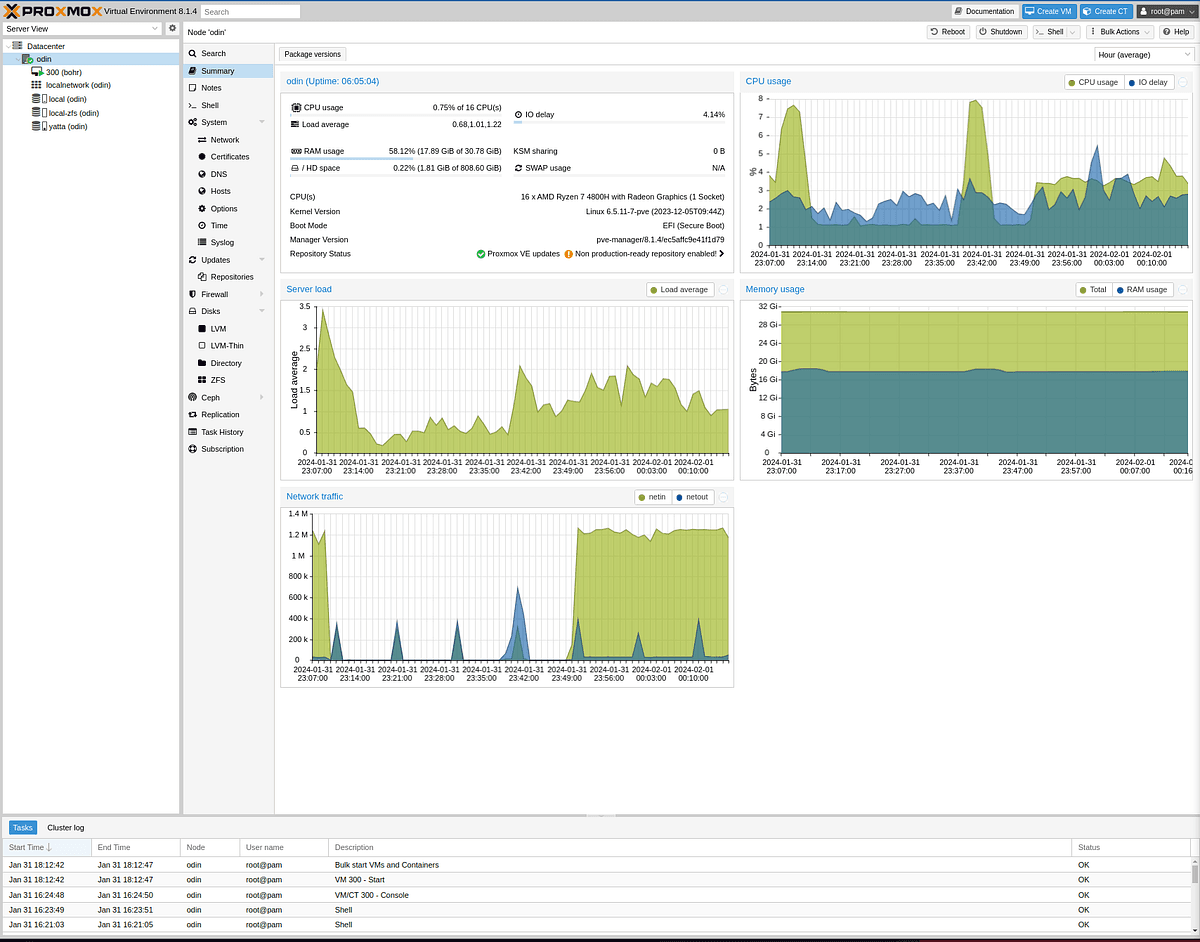This screenshot has height=942, width=1200.
Task: Click the gear icon beside Server View
Action: point(172,29)
